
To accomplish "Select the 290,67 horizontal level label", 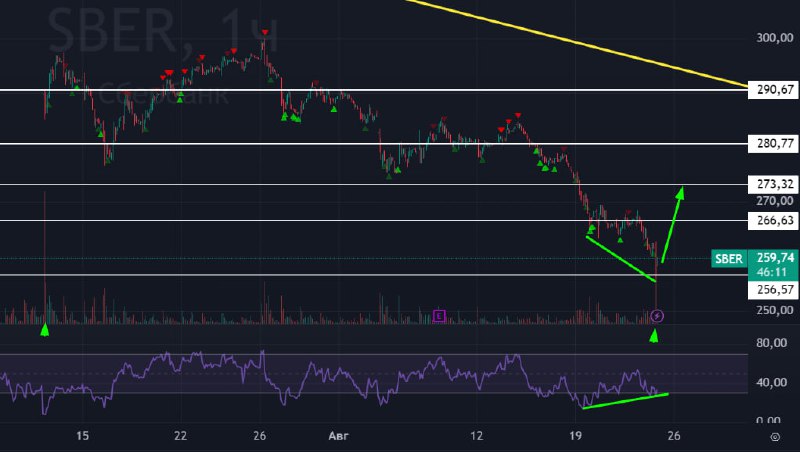I will coord(773,90).
